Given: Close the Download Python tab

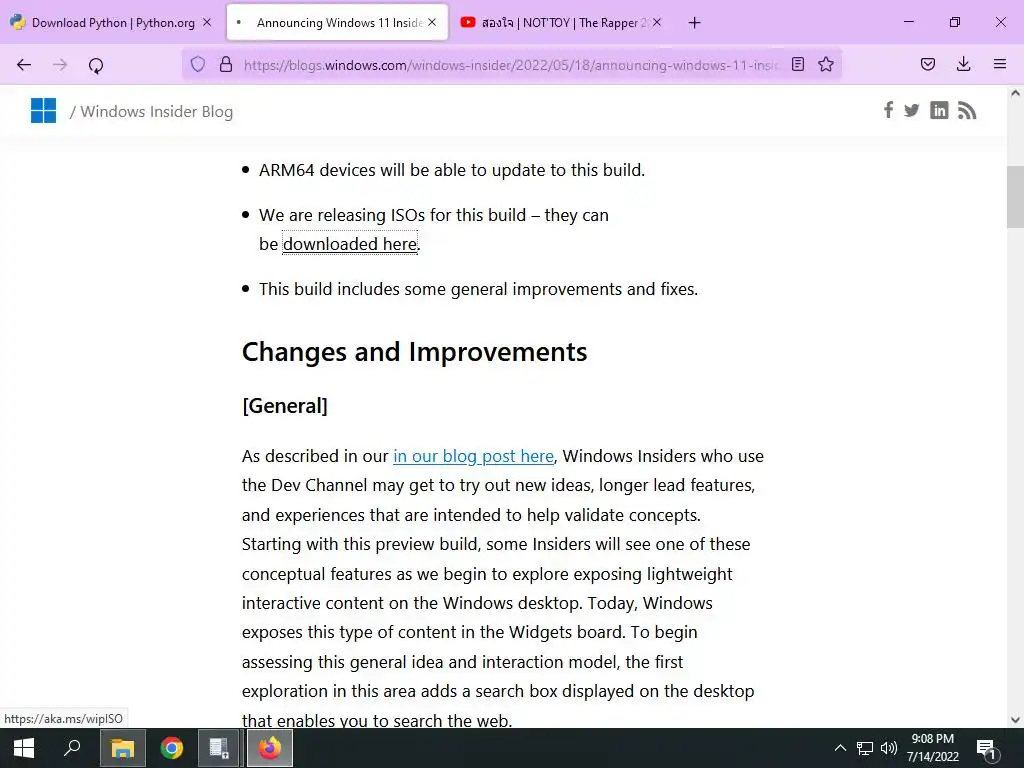Looking at the screenshot, I should pos(207,22).
